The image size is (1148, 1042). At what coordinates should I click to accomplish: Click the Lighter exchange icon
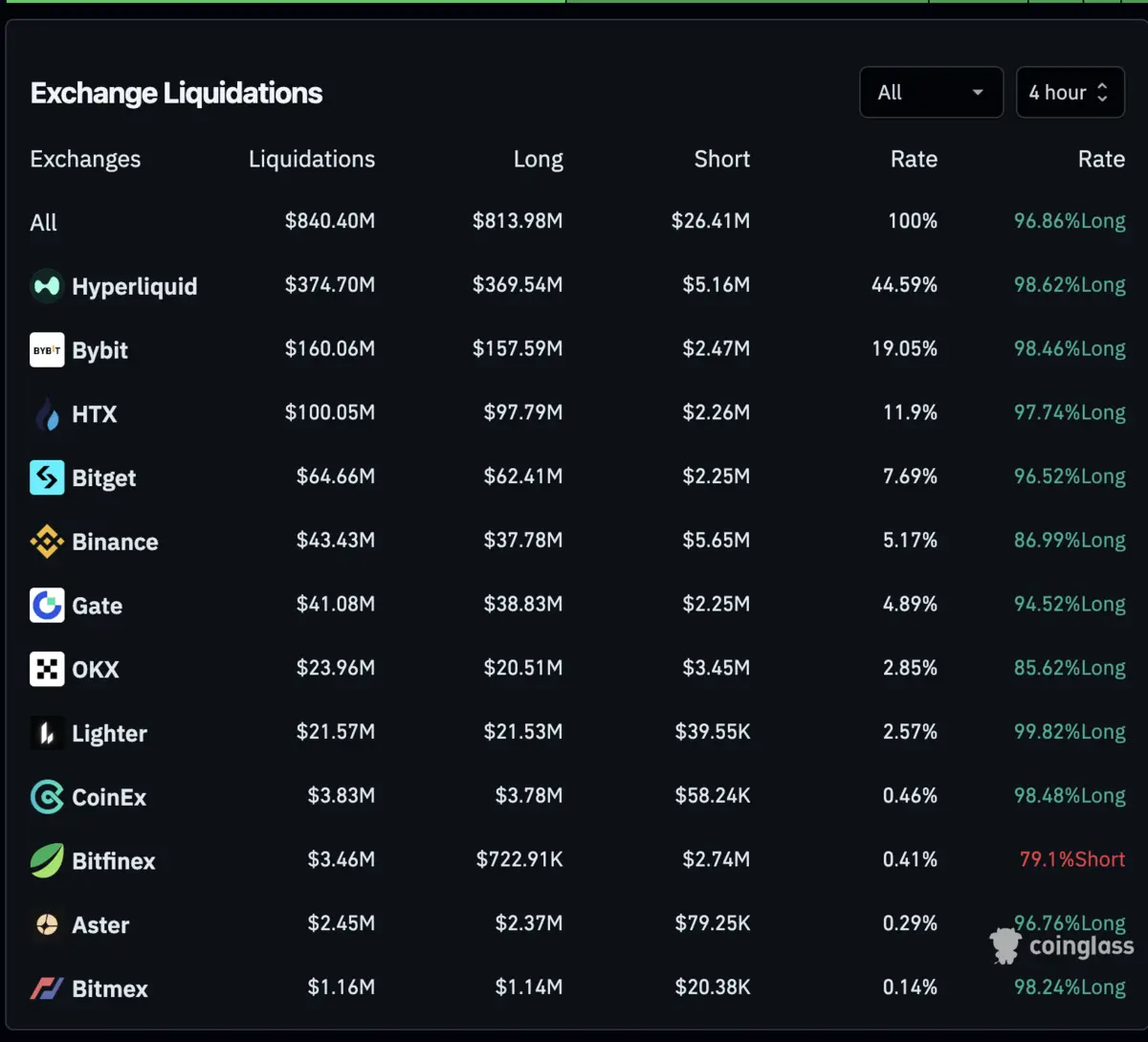point(47,734)
